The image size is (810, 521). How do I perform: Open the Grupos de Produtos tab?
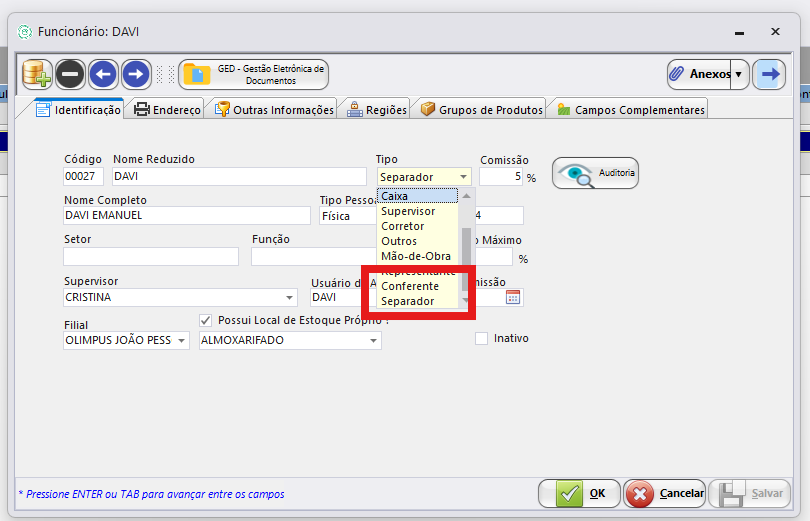(481, 110)
